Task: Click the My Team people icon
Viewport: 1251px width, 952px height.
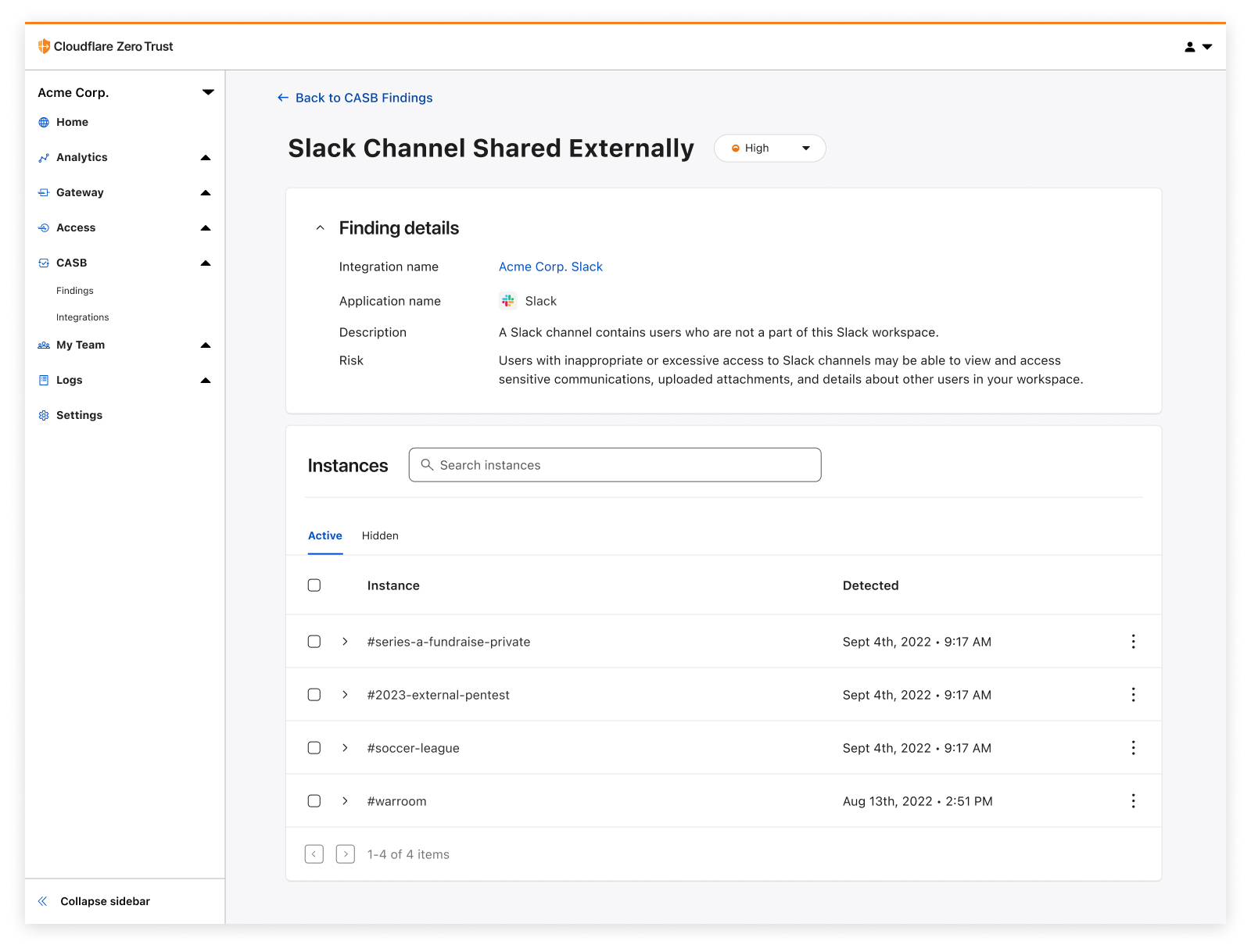Action: tap(44, 345)
